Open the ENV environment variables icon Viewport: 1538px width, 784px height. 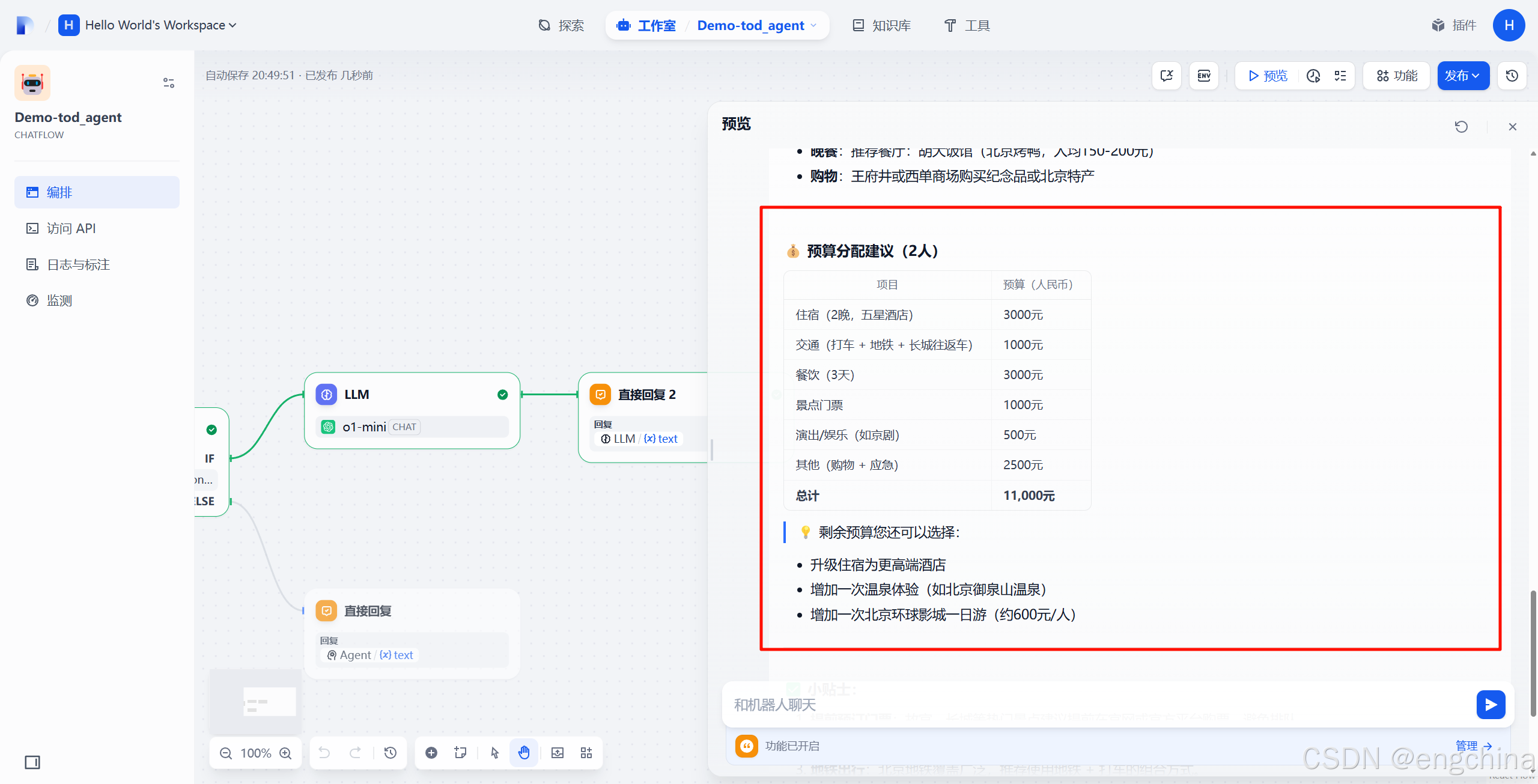tap(1204, 76)
